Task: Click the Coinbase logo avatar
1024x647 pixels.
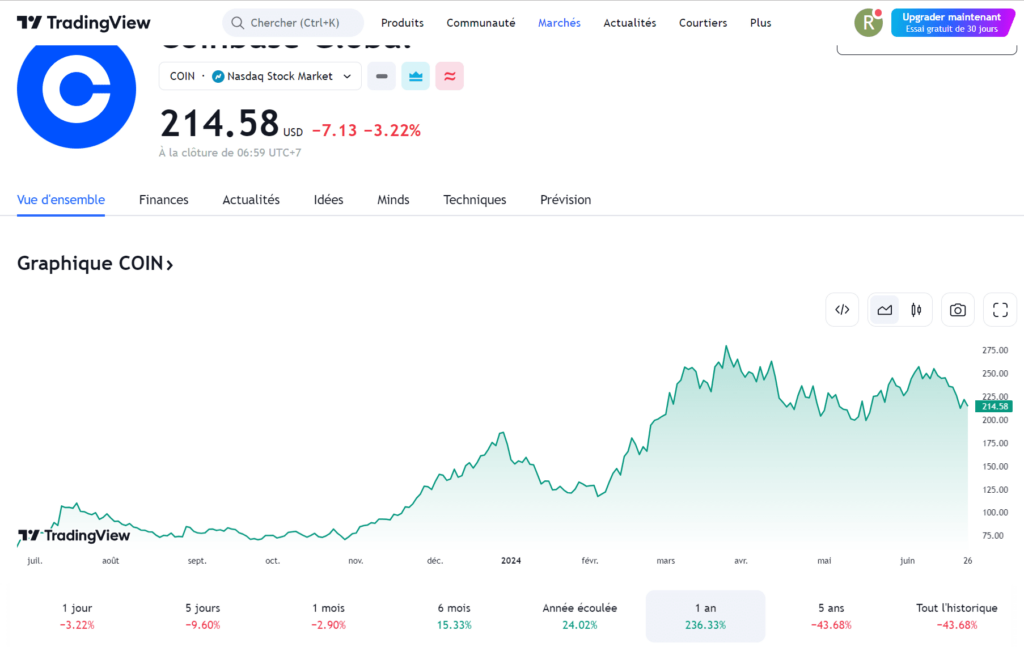Action: [x=76, y=90]
